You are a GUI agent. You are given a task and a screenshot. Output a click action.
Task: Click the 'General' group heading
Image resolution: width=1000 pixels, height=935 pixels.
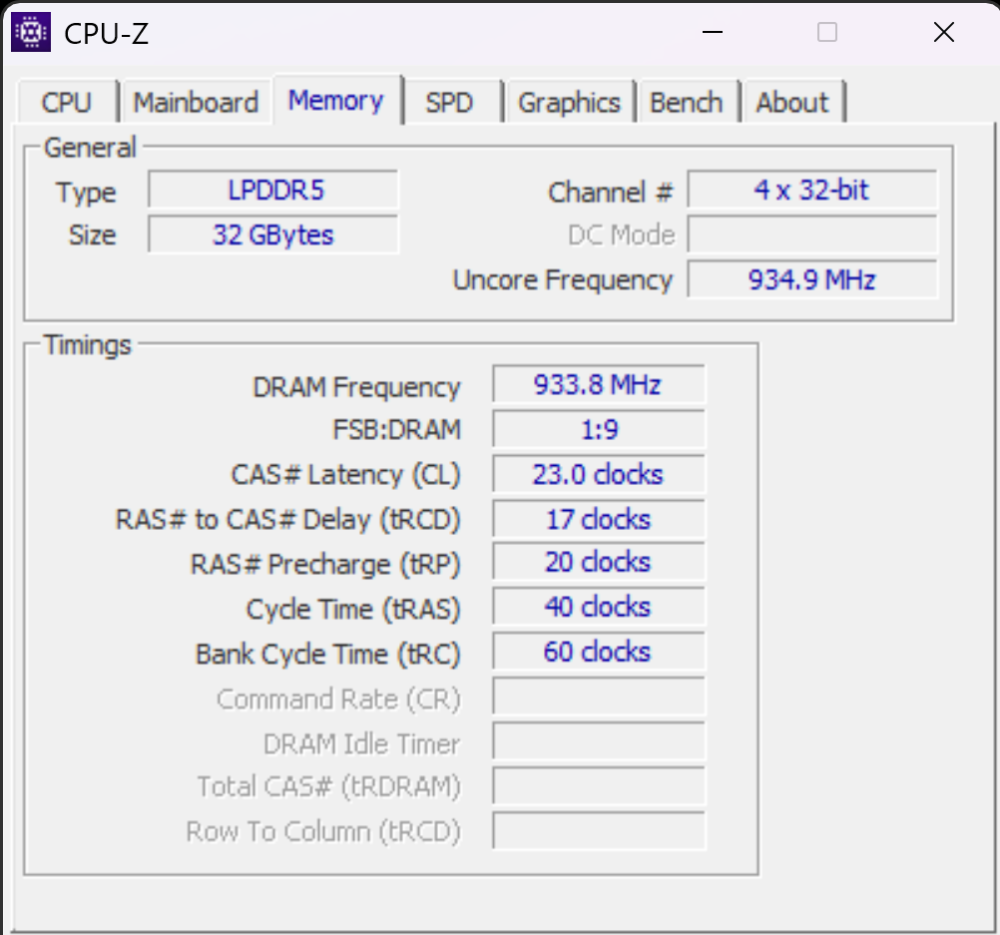(90, 148)
